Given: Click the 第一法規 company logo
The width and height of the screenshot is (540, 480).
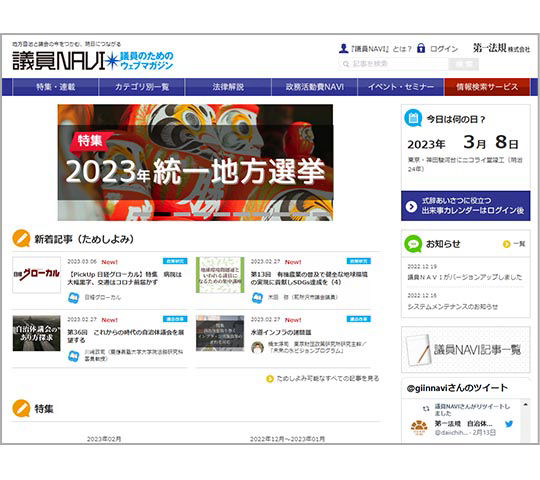Looking at the screenshot, I should point(501,48).
